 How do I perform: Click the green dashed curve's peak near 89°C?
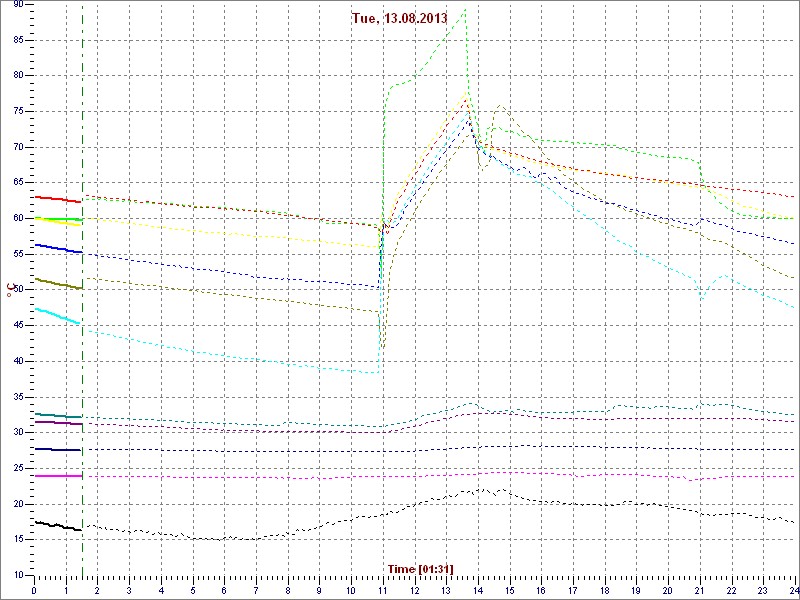point(465,9)
